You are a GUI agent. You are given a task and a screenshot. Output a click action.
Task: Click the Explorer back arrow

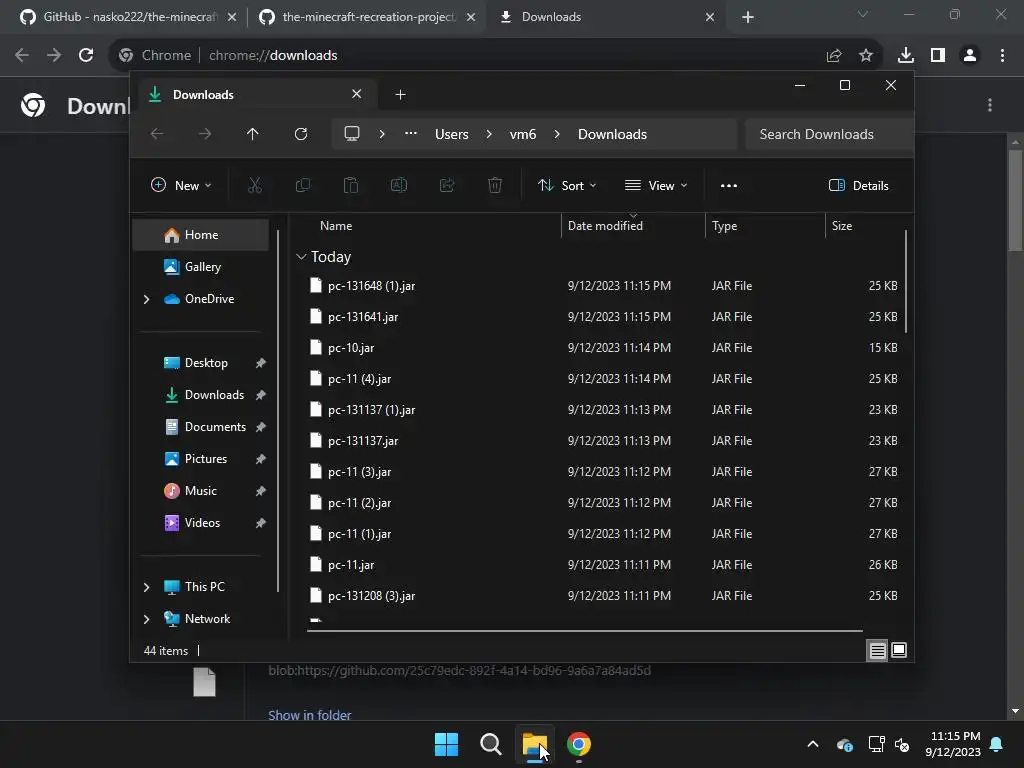pyautogui.click(x=157, y=134)
